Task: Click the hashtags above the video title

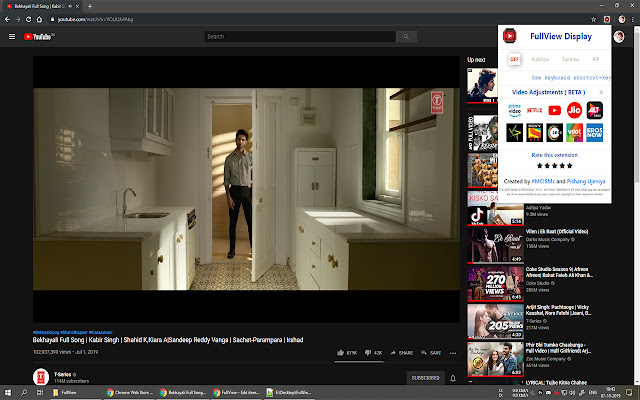Action: pos(72,332)
